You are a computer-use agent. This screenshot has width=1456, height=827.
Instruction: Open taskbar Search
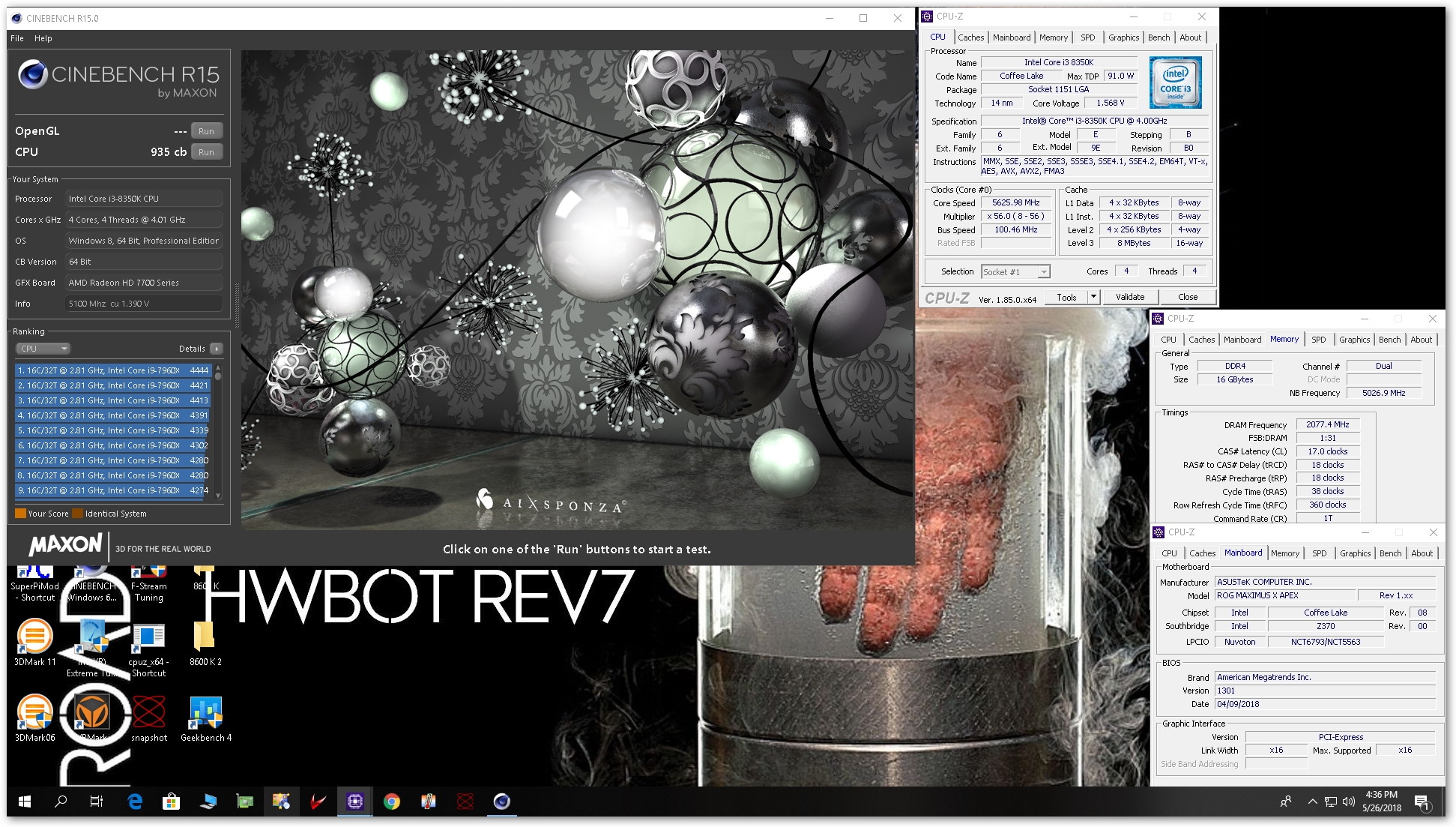click(x=61, y=802)
